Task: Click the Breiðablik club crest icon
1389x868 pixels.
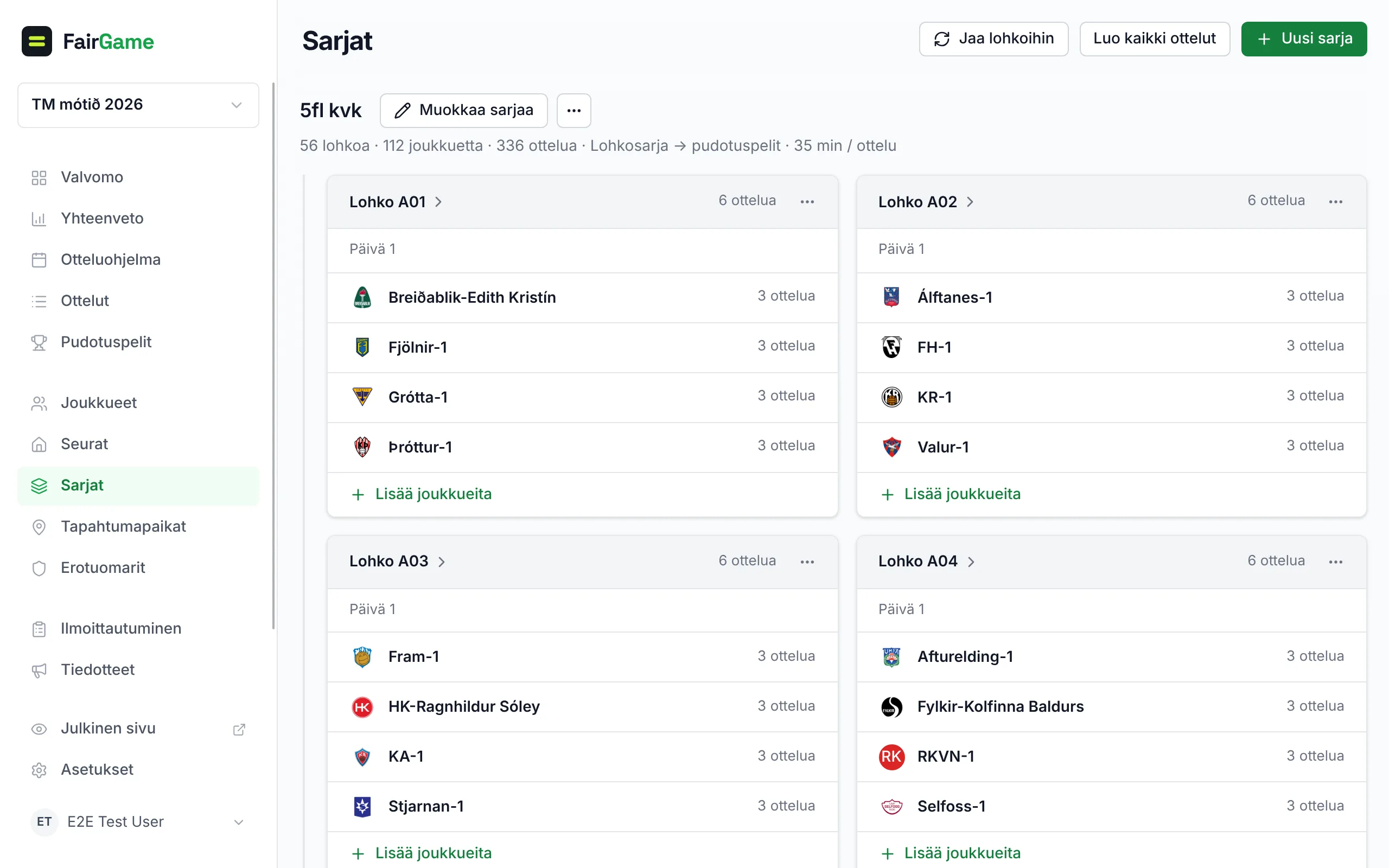Action: pyautogui.click(x=362, y=297)
